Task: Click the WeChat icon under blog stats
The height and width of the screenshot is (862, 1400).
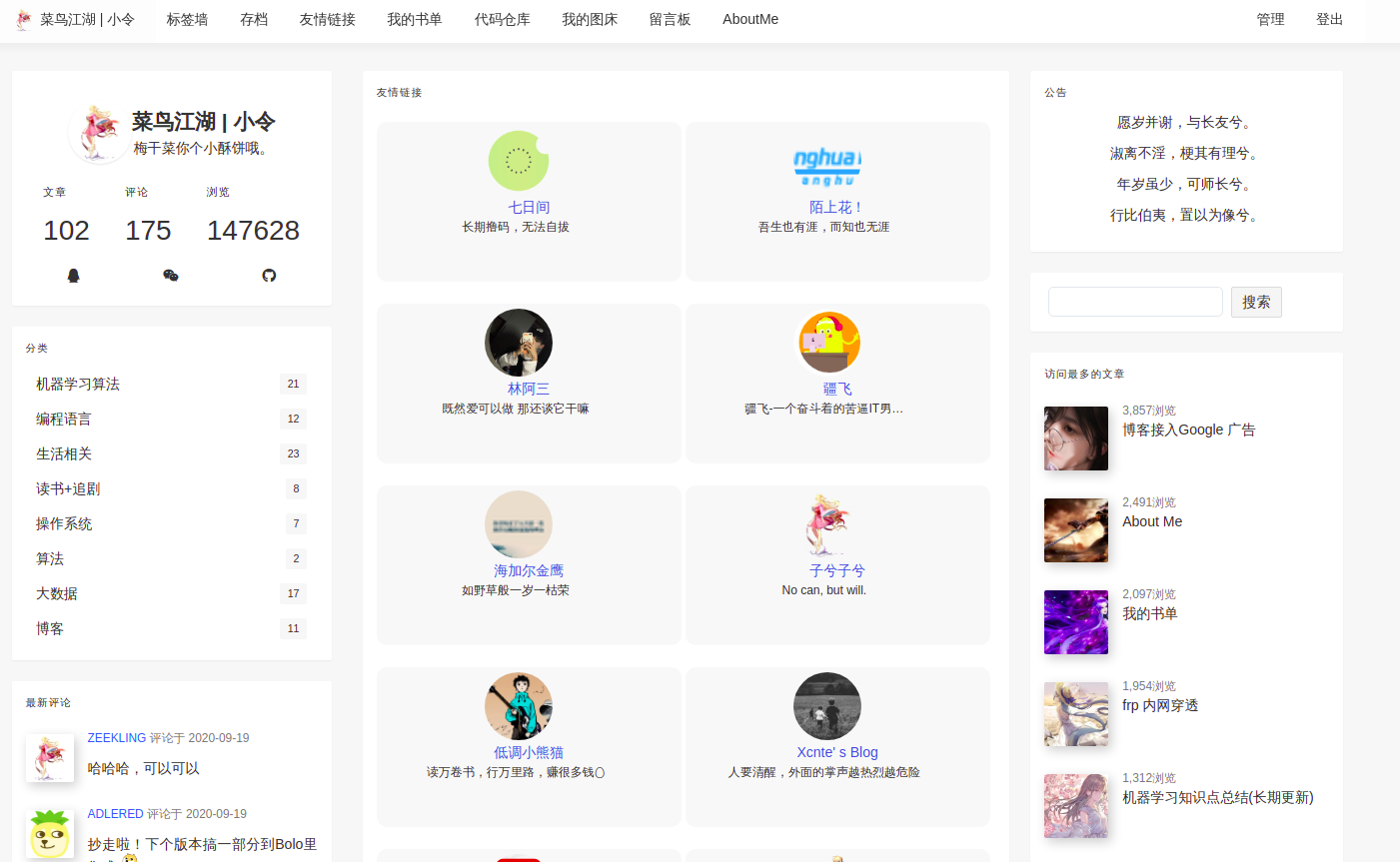Action: [171, 276]
